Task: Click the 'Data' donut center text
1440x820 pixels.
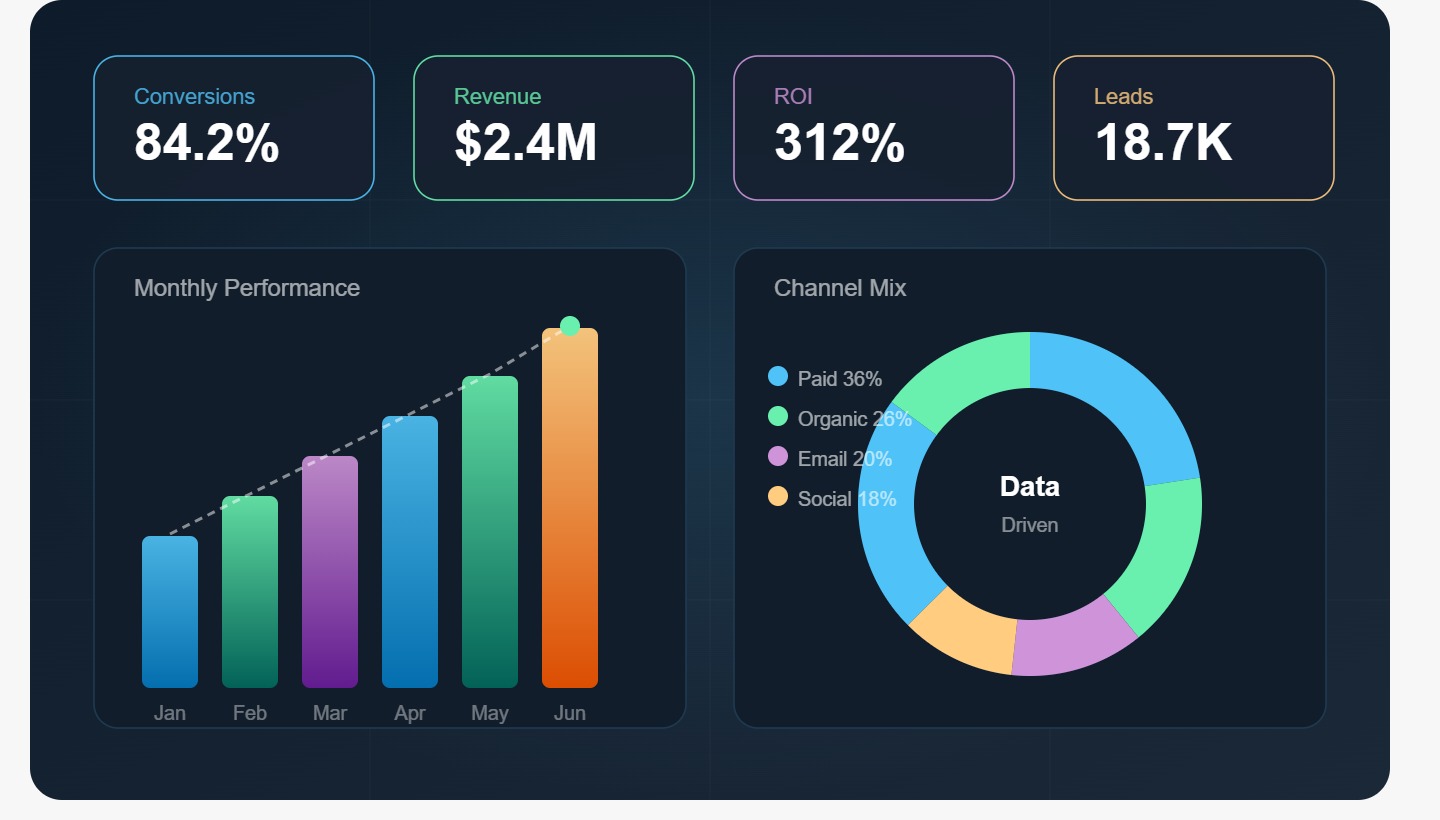Action: tap(1030, 487)
